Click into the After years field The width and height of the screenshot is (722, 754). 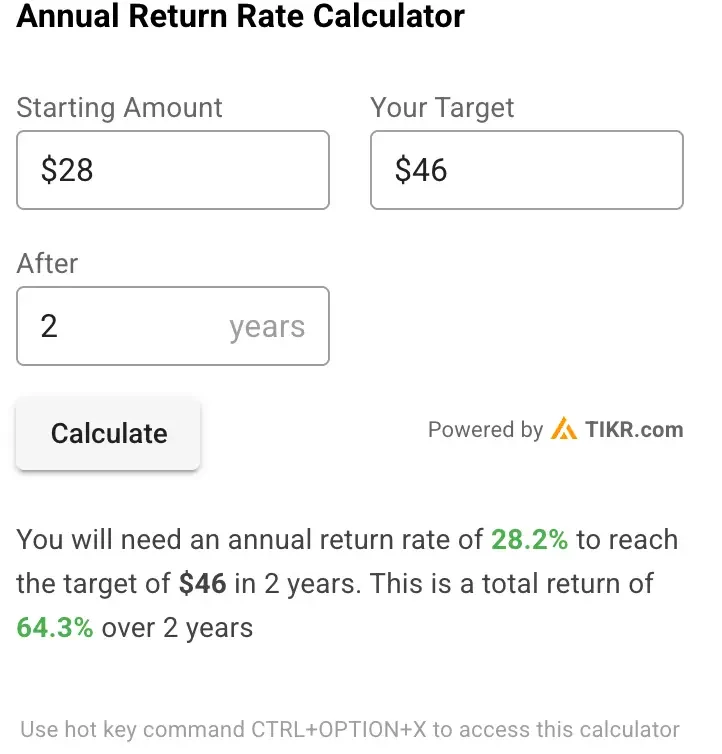click(x=173, y=326)
